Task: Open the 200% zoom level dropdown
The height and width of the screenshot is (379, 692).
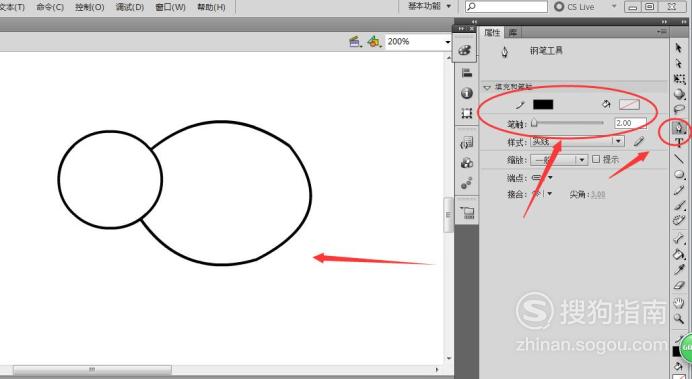Action: click(418, 42)
